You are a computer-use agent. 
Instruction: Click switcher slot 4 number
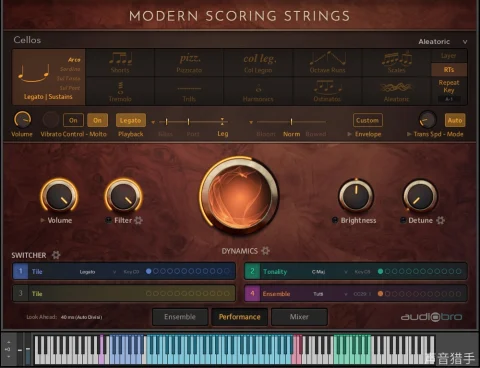tap(252, 293)
